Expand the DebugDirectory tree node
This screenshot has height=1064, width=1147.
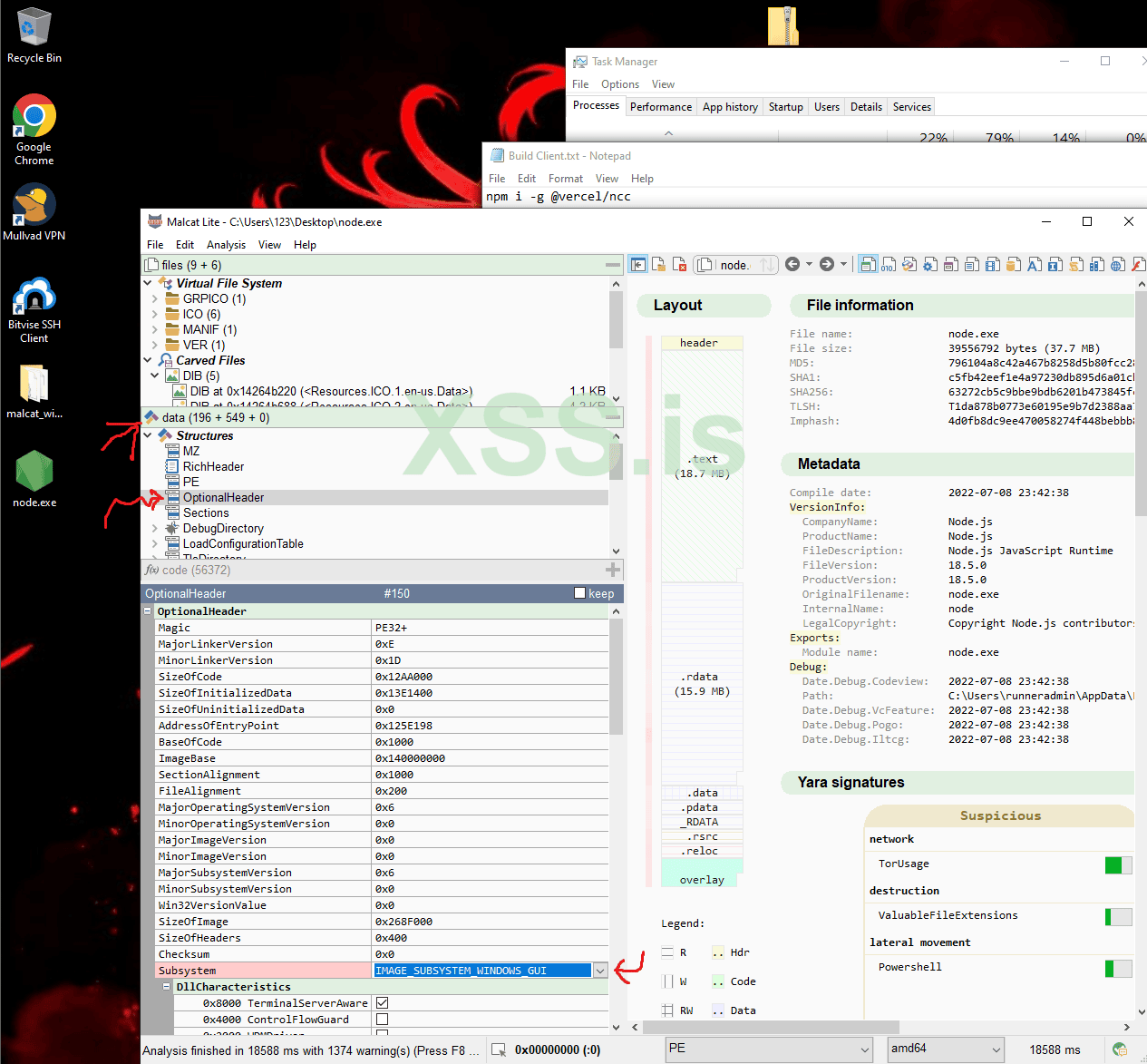tap(155, 528)
